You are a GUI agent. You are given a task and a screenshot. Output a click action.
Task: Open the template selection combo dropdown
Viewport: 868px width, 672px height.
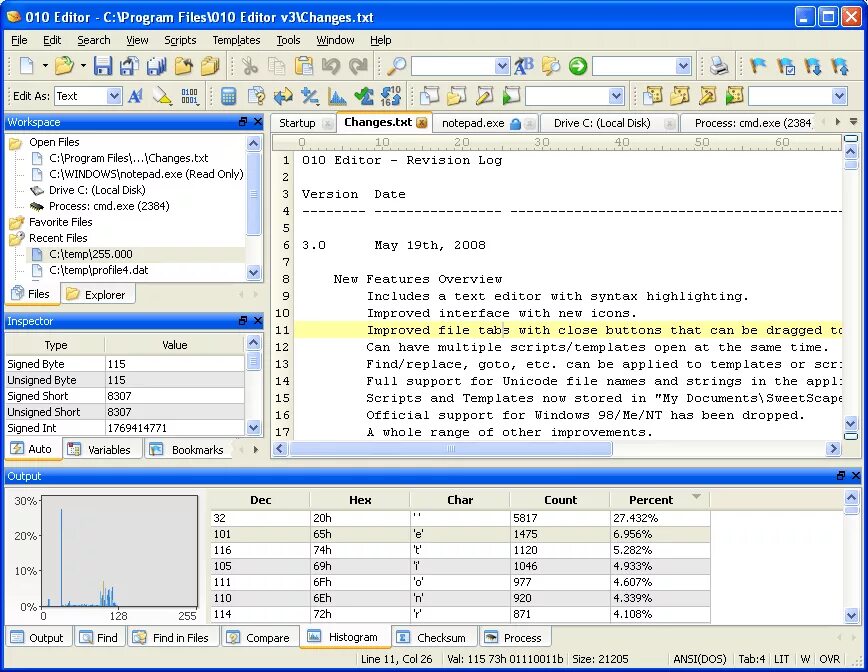click(x=839, y=96)
